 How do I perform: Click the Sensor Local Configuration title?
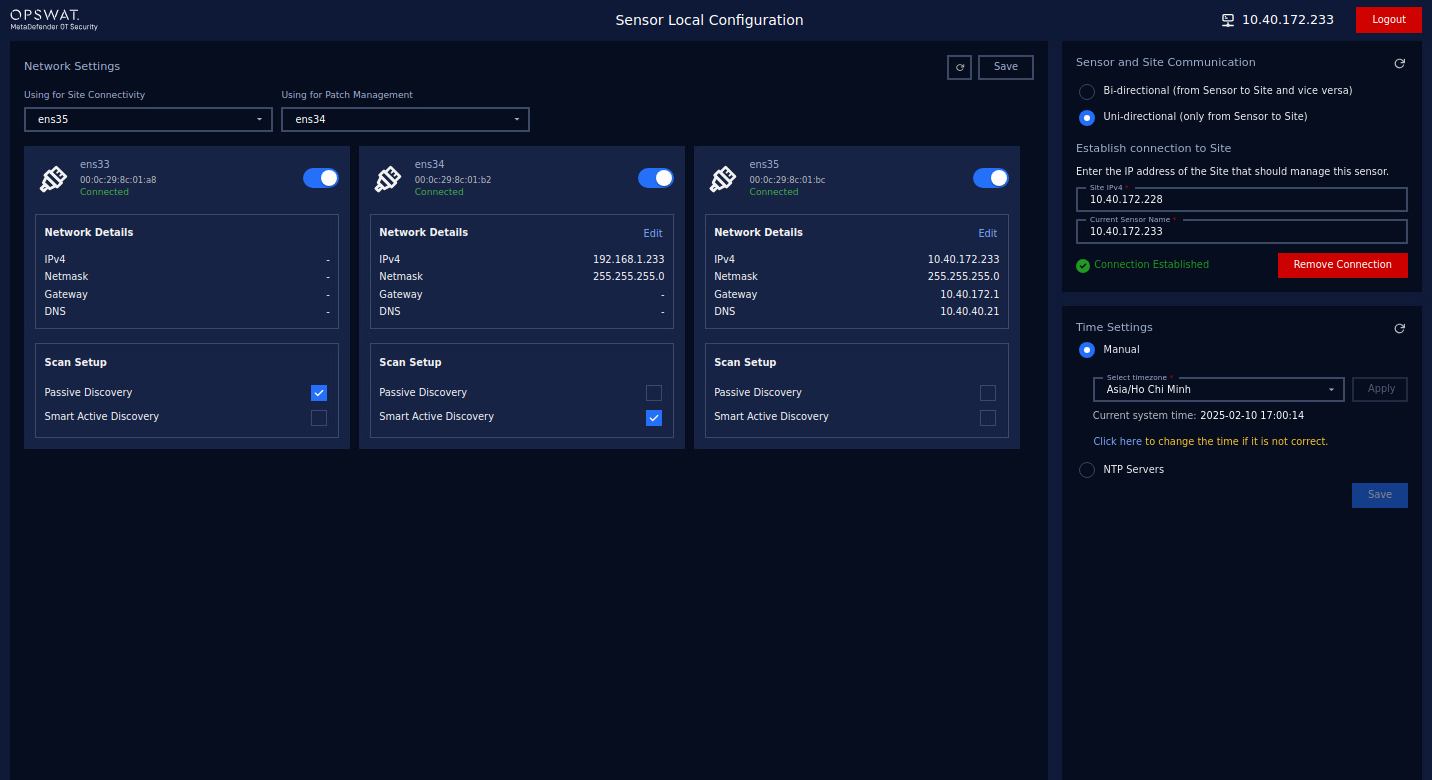(709, 20)
